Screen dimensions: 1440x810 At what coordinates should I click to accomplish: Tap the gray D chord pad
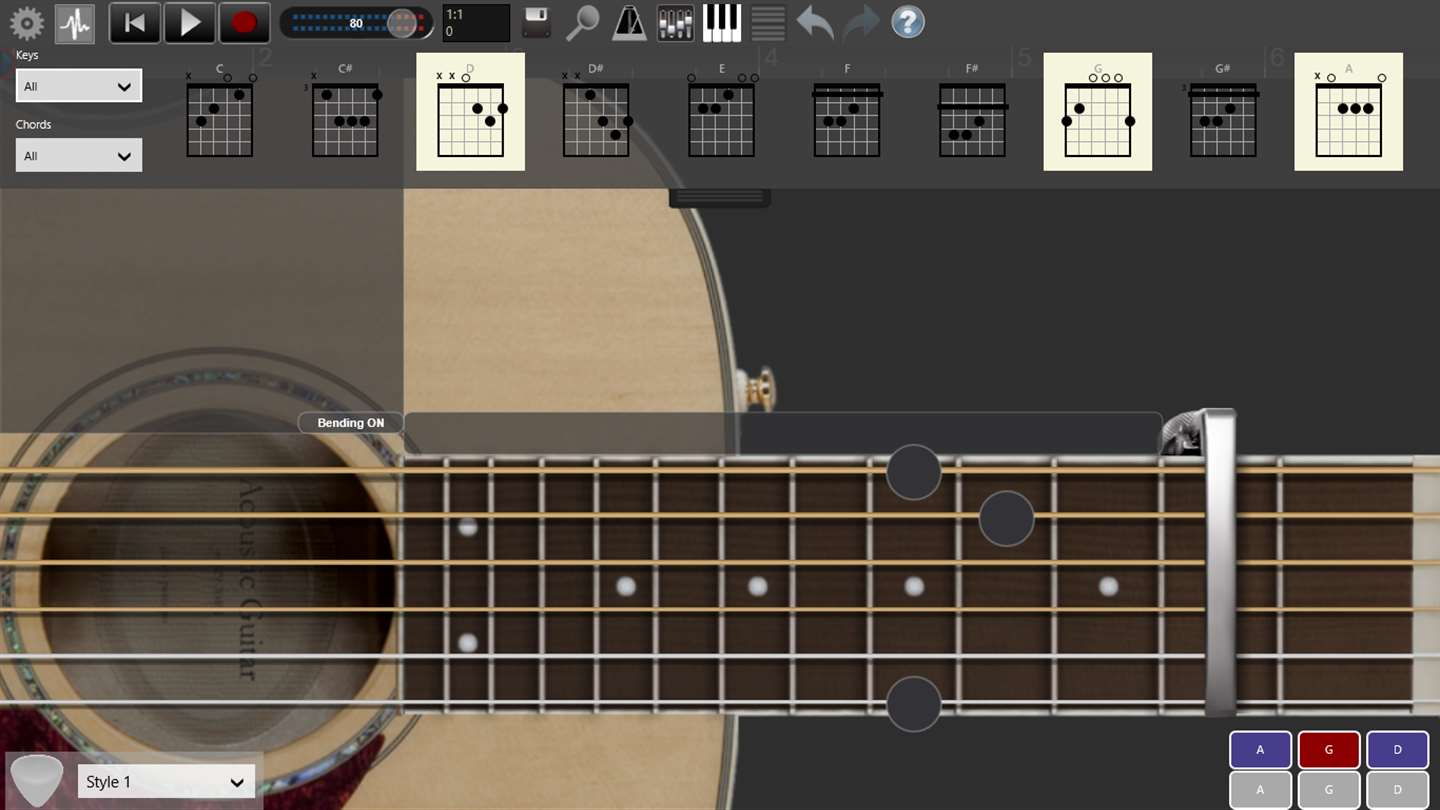tap(1398, 790)
